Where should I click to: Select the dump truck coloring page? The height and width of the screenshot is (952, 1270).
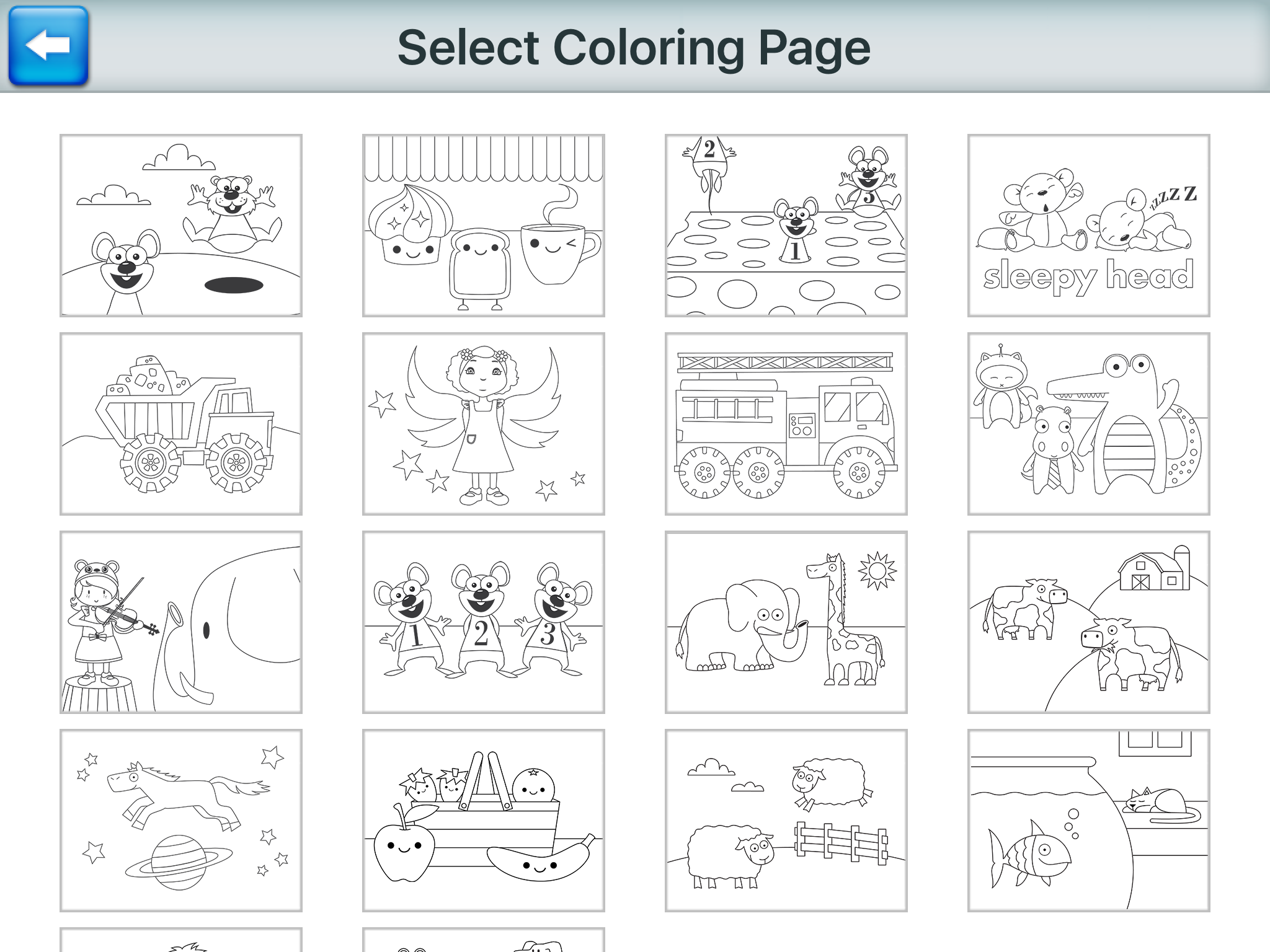tap(181, 424)
